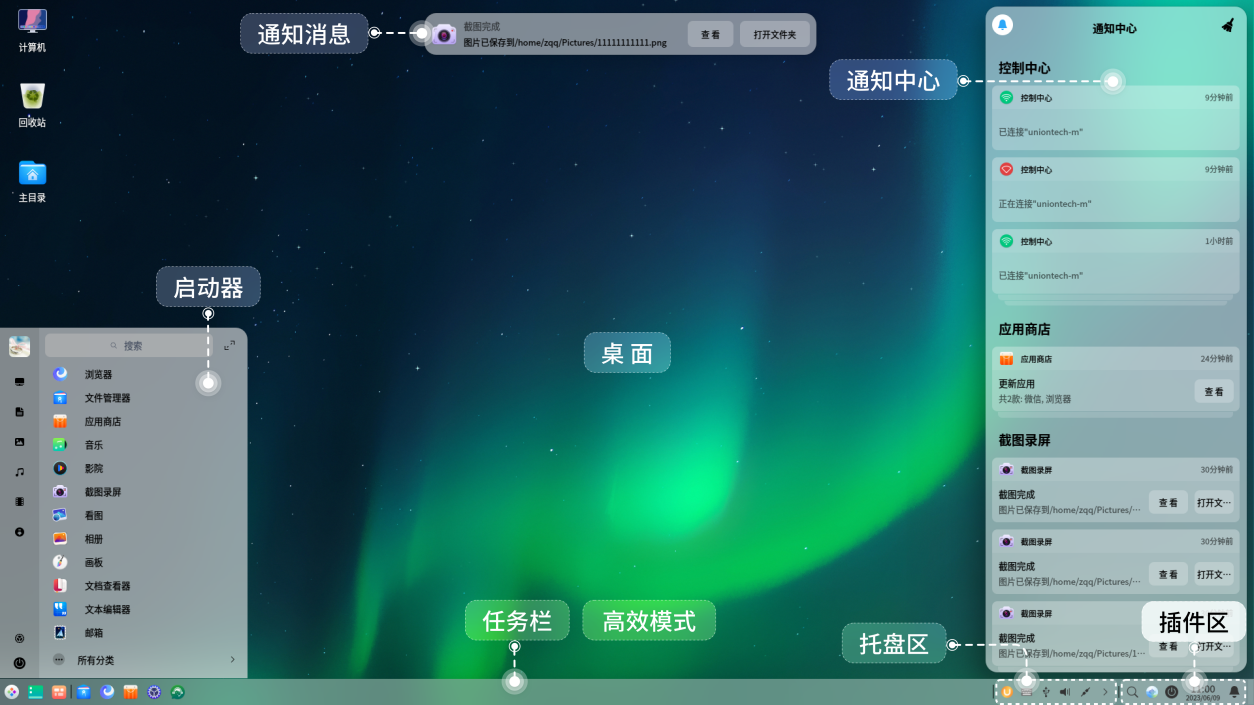The image size is (1254, 705).
Task: Open the browser icon on the taskbar
Action: tap(107, 692)
